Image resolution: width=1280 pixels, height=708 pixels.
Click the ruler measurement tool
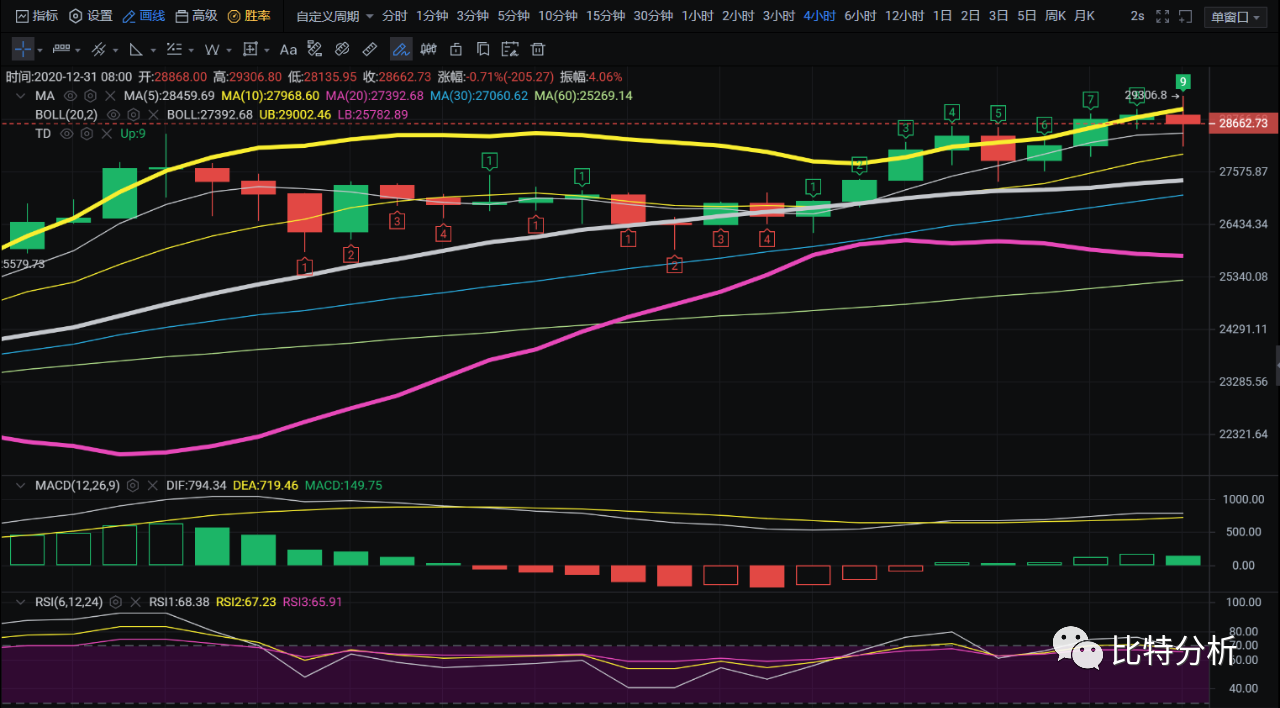369,49
